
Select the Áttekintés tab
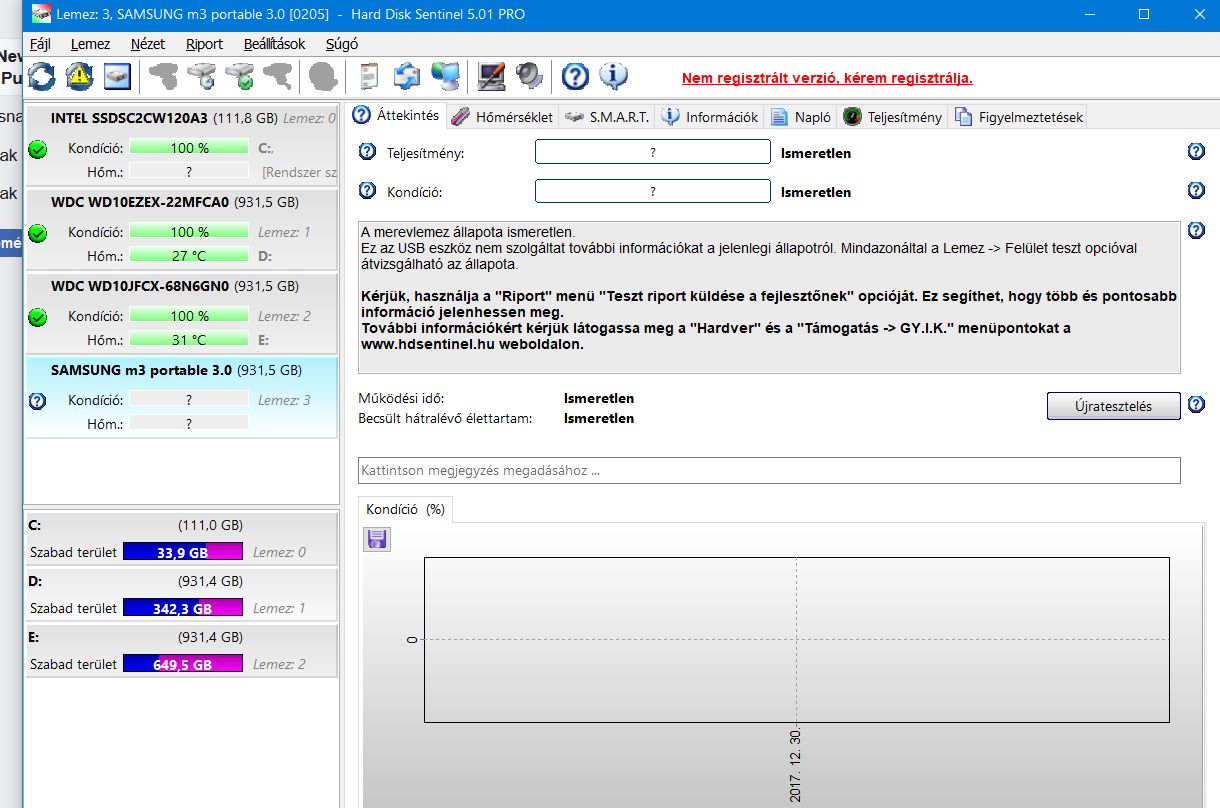[396, 115]
